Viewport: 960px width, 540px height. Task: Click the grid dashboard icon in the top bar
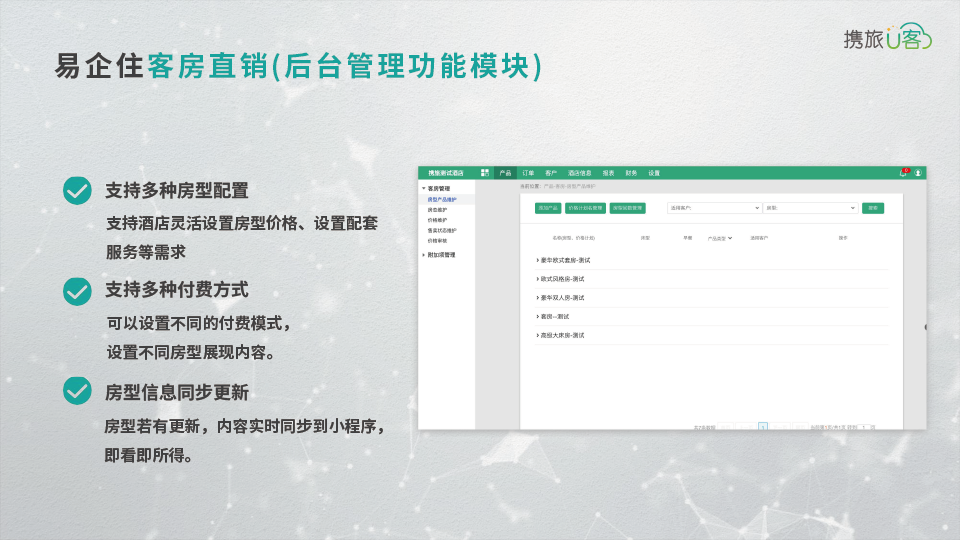click(x=485, y=173)
